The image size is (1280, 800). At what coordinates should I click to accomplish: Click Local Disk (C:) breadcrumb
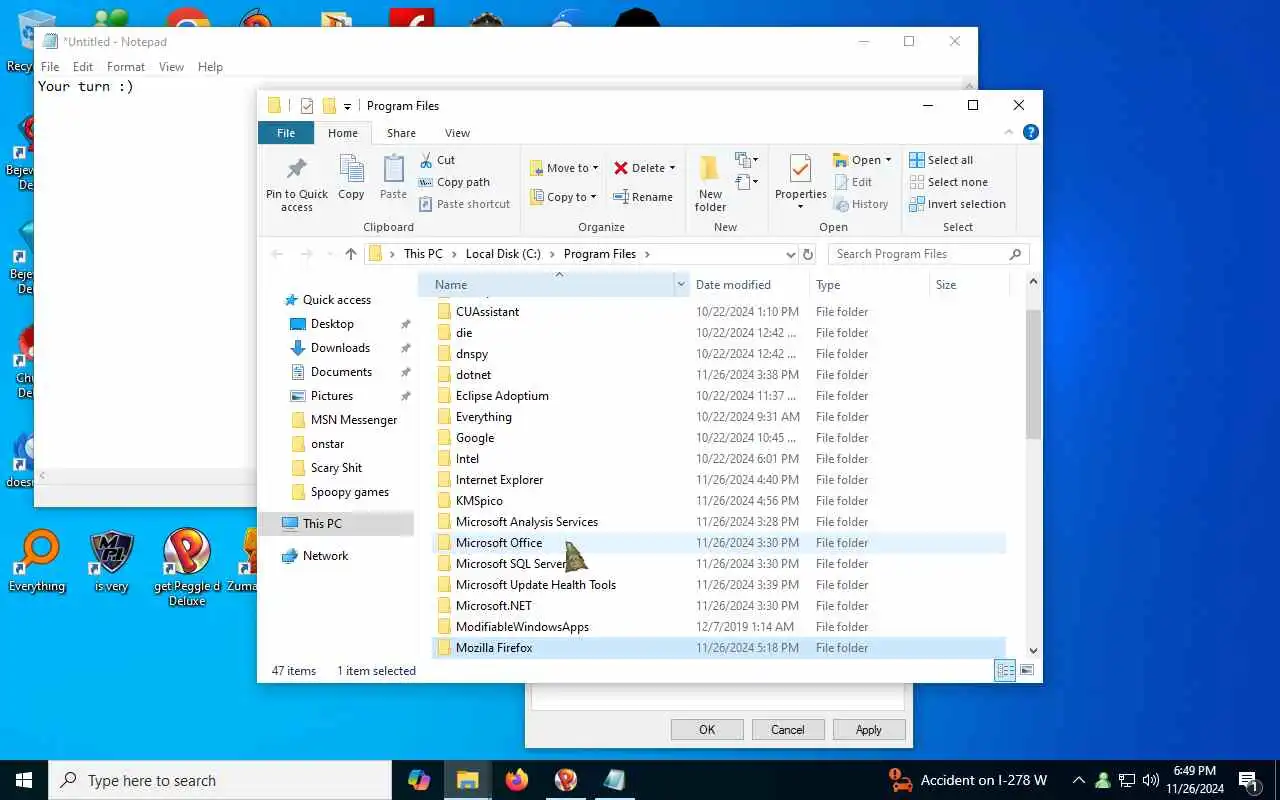click(503, 254)
